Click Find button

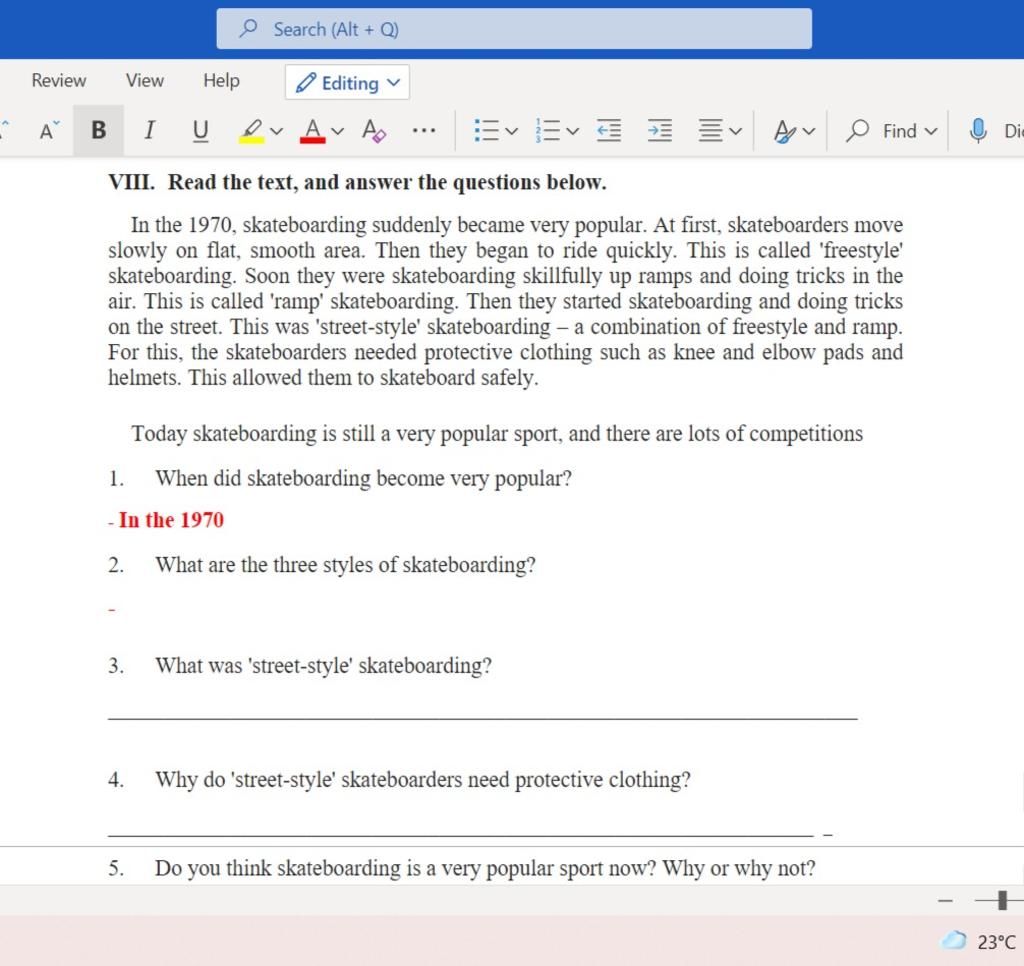(x=882, y=131)
